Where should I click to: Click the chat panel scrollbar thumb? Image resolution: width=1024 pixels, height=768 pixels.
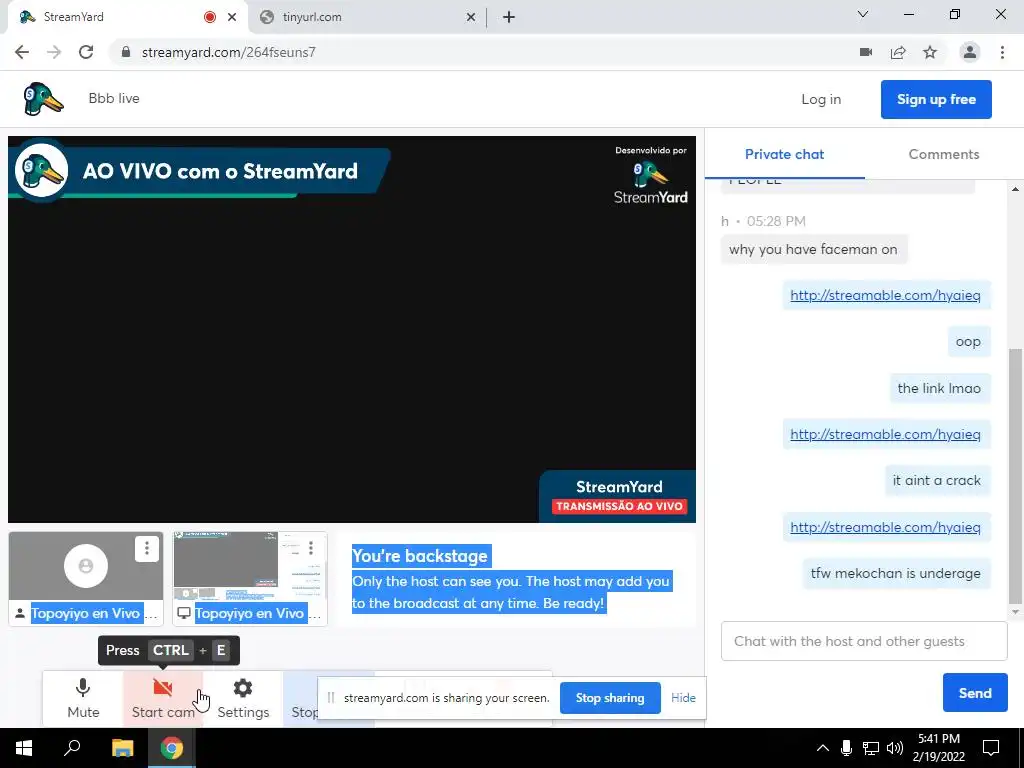(x=1014, y=476)
